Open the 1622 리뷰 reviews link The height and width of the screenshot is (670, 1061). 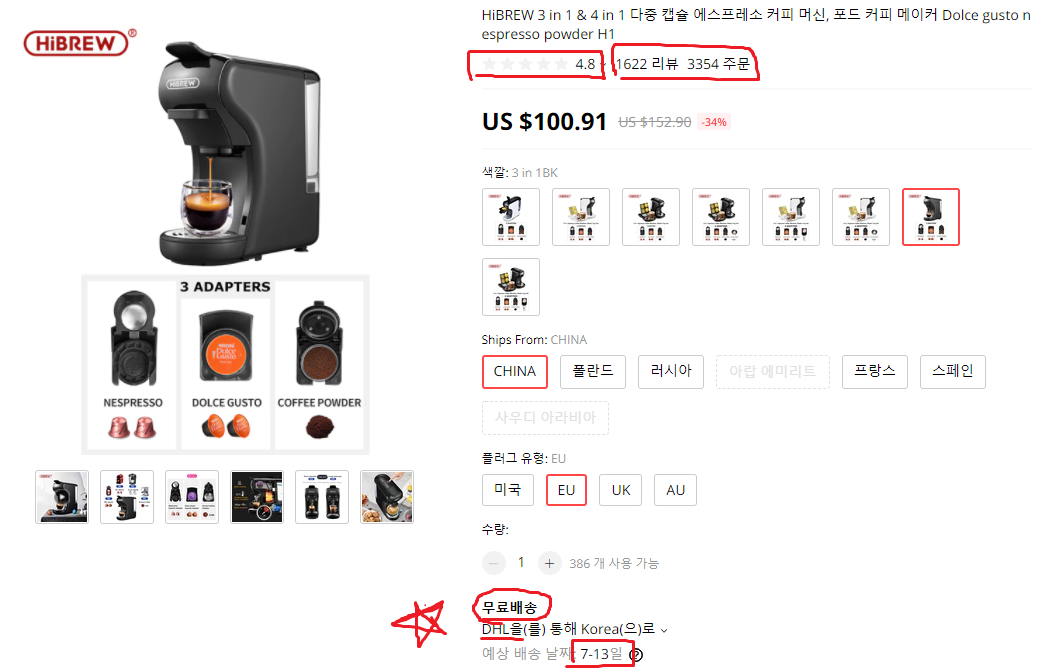coord(647,64)
